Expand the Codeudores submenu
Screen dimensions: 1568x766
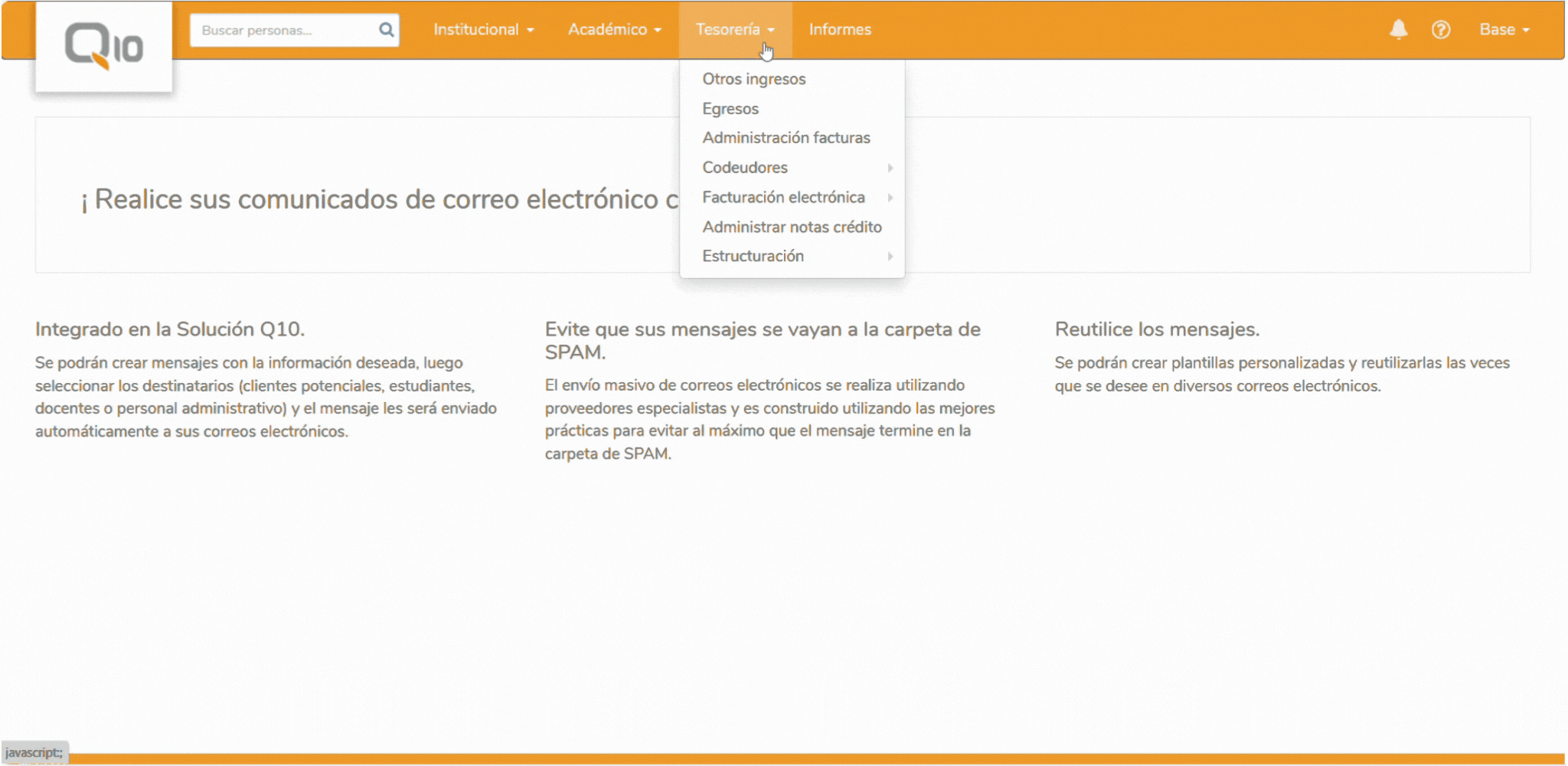(x=745, y=168)
